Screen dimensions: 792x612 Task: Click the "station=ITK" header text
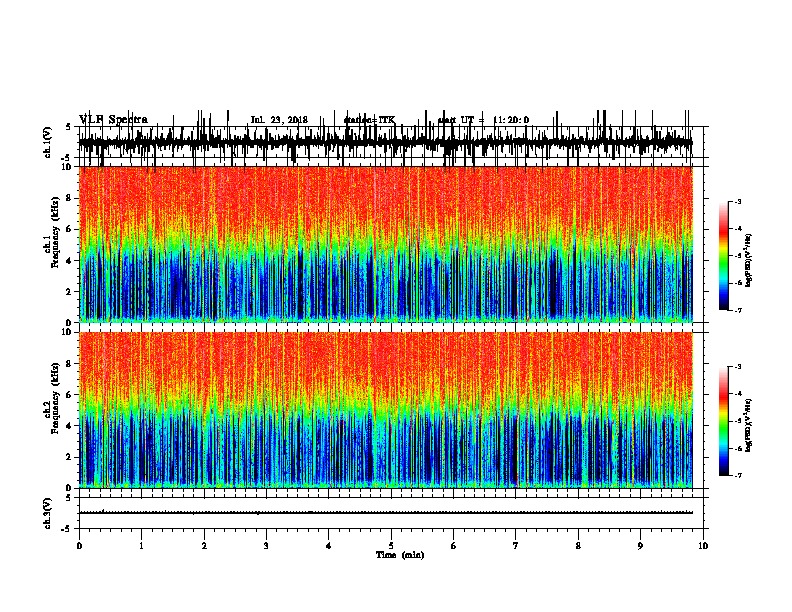click(x=369, y=120)
